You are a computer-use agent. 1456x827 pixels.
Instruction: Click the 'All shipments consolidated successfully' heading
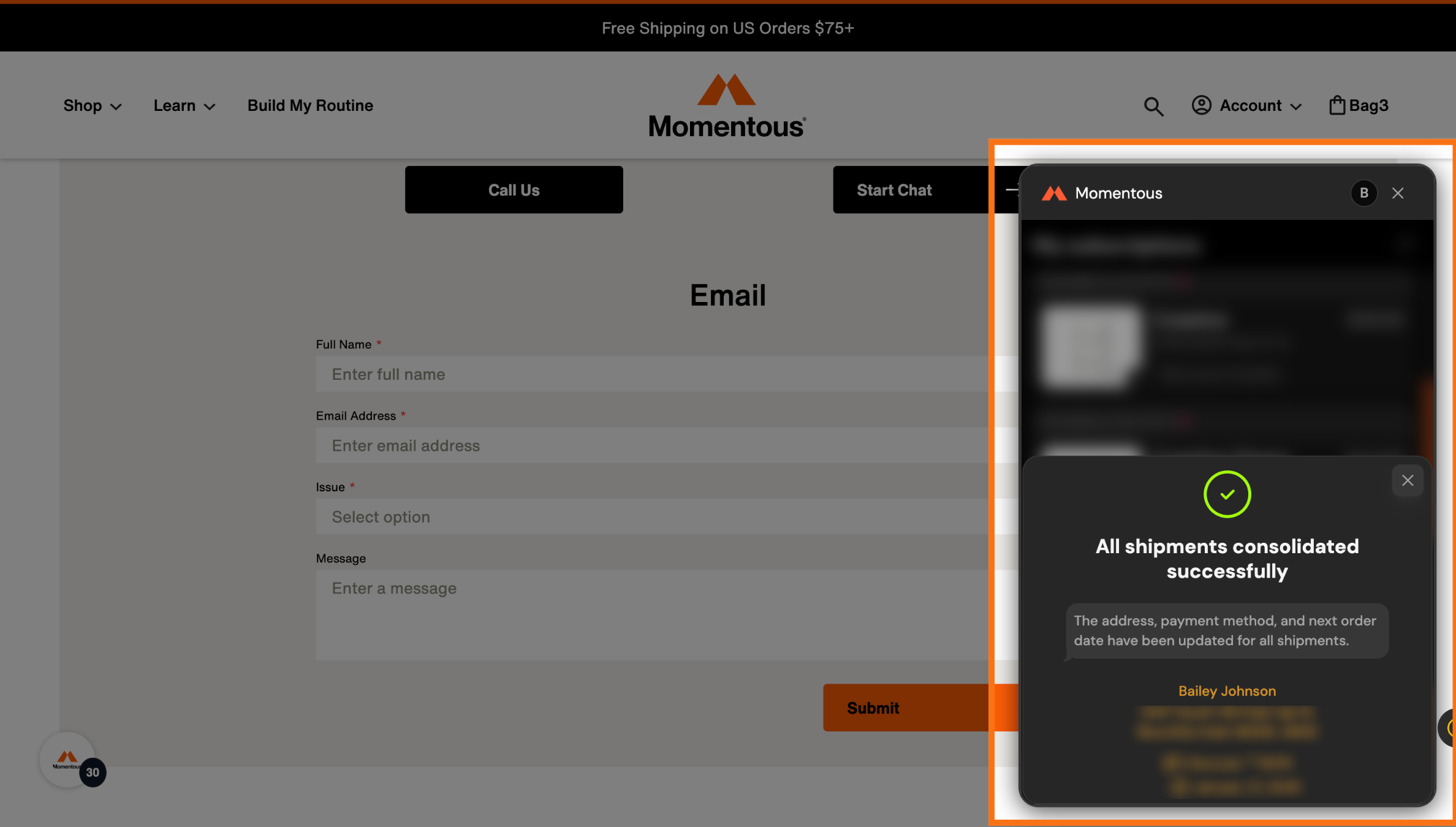[1227, 559]
